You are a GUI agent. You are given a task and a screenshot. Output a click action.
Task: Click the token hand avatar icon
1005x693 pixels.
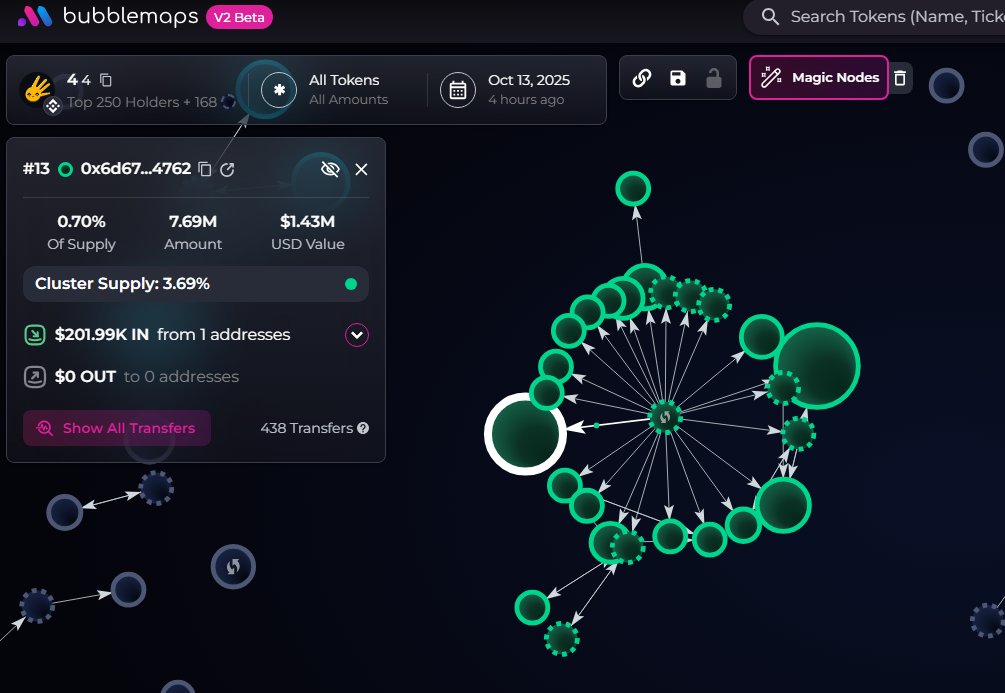tap(37, 88)
